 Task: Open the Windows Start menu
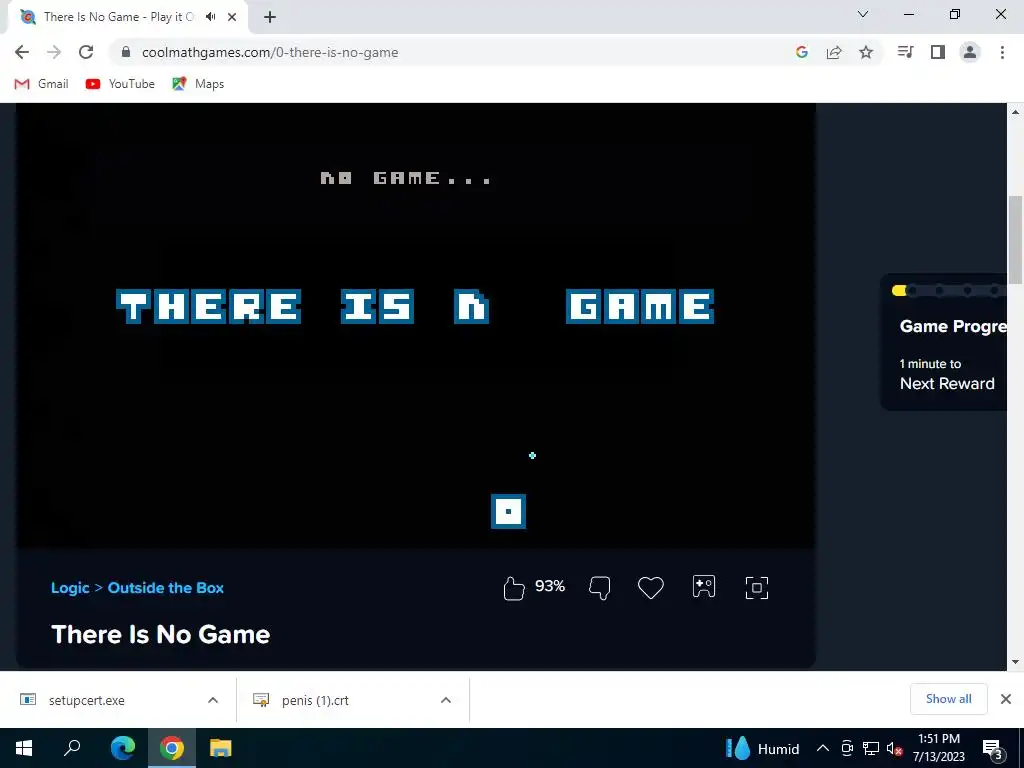point(24,748)
